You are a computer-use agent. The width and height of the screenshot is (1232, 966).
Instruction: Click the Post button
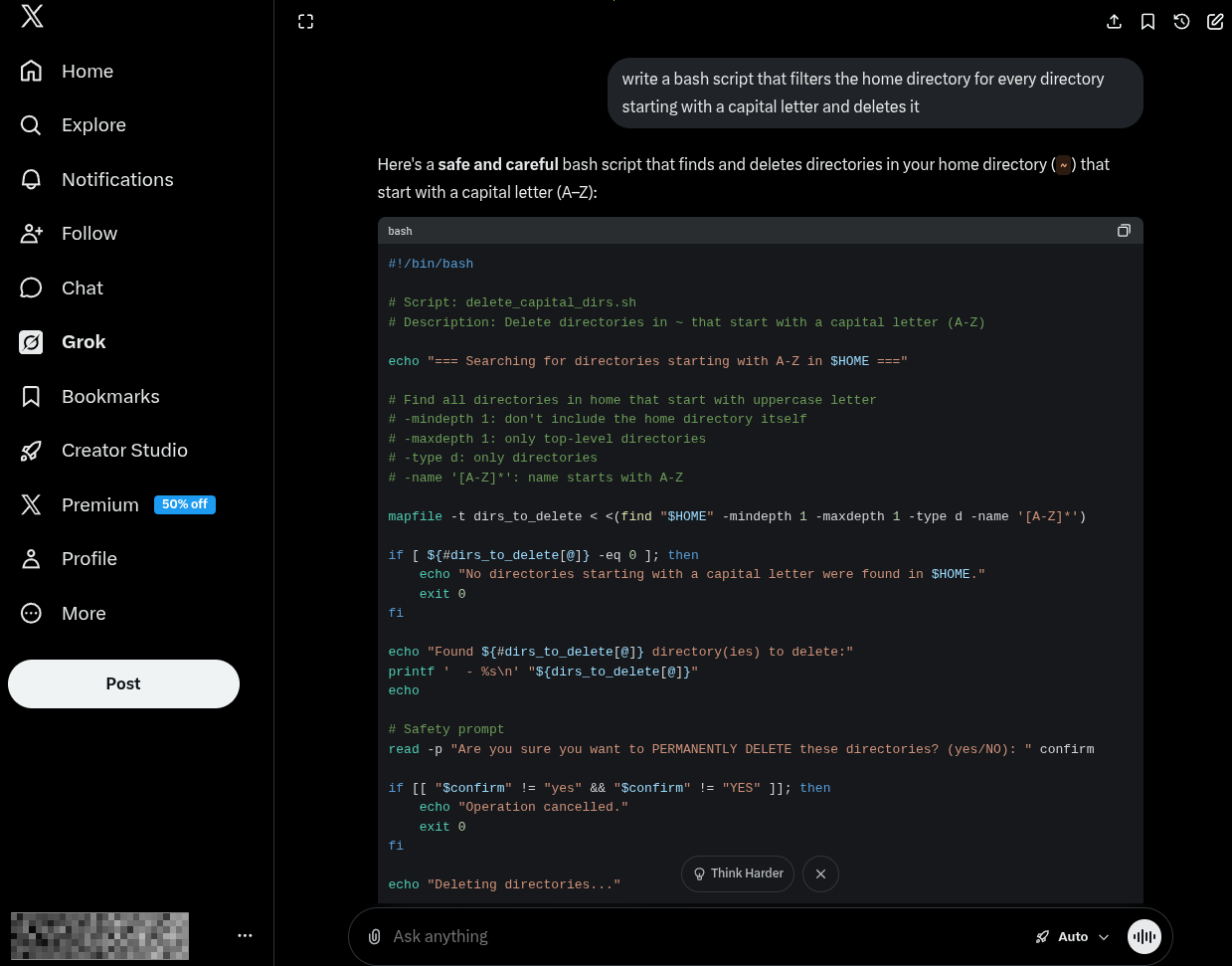pos(123,683)
